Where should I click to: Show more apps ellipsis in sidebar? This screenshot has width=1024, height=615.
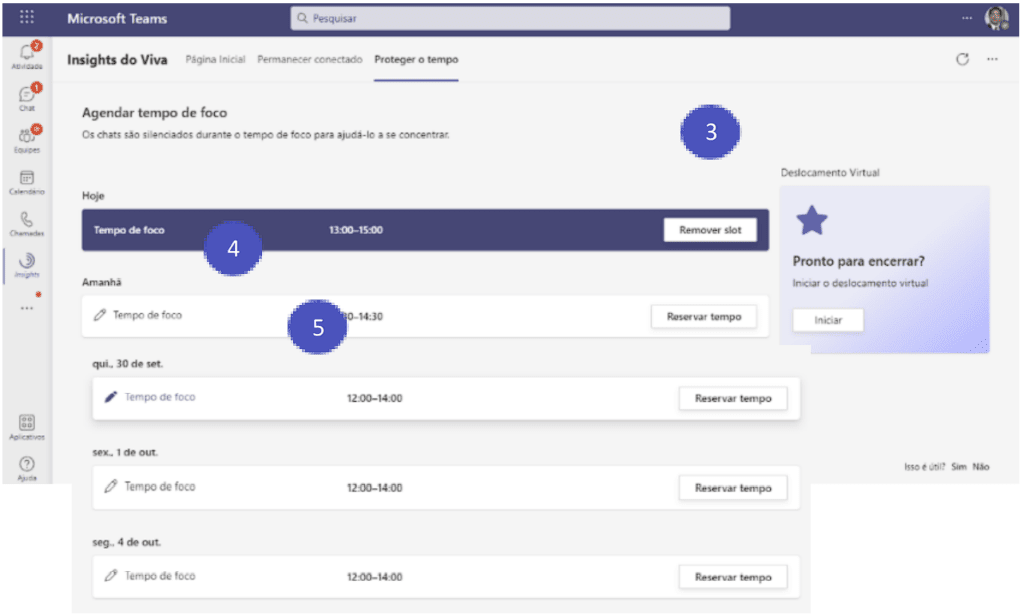27,308
